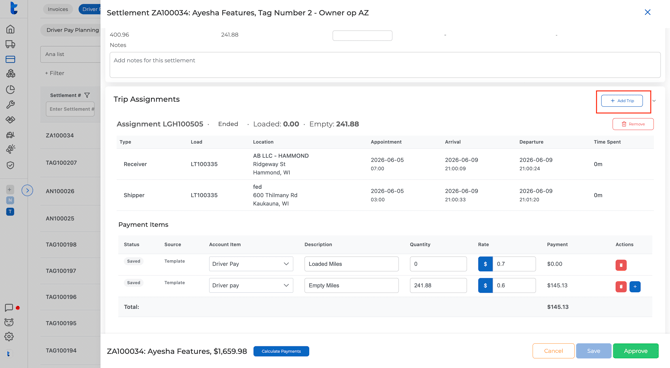The image size is (670, 368).
Task: Click quantity field showing 241.88
Action: (x=438, y=286)
